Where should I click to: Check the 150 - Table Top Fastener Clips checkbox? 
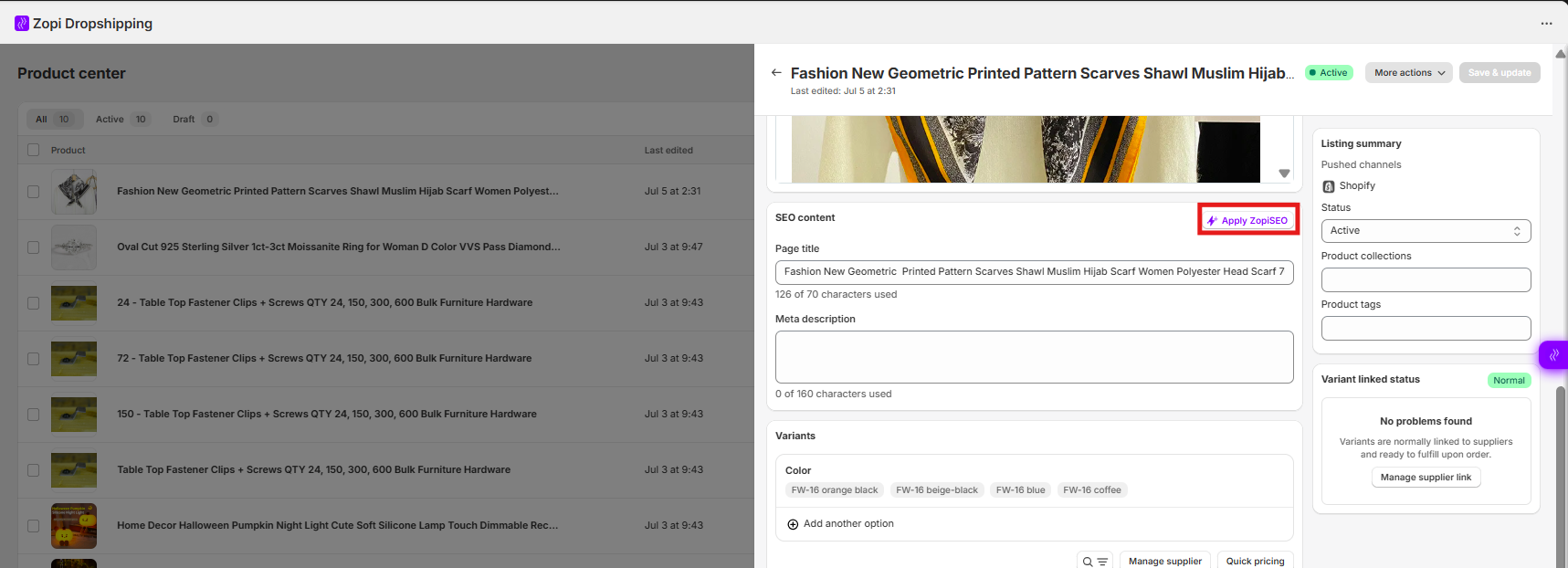[x=34, y=415]
